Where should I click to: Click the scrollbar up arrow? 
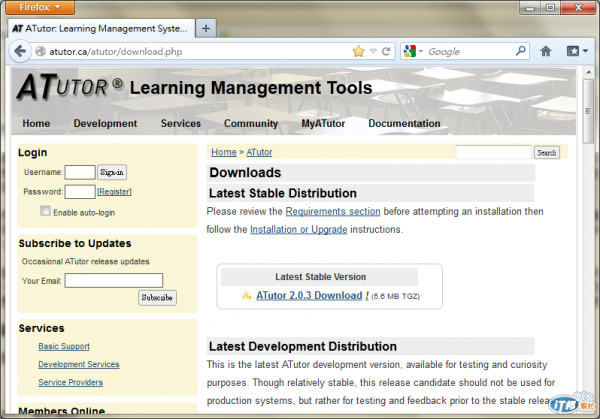(x=588, y=72)
